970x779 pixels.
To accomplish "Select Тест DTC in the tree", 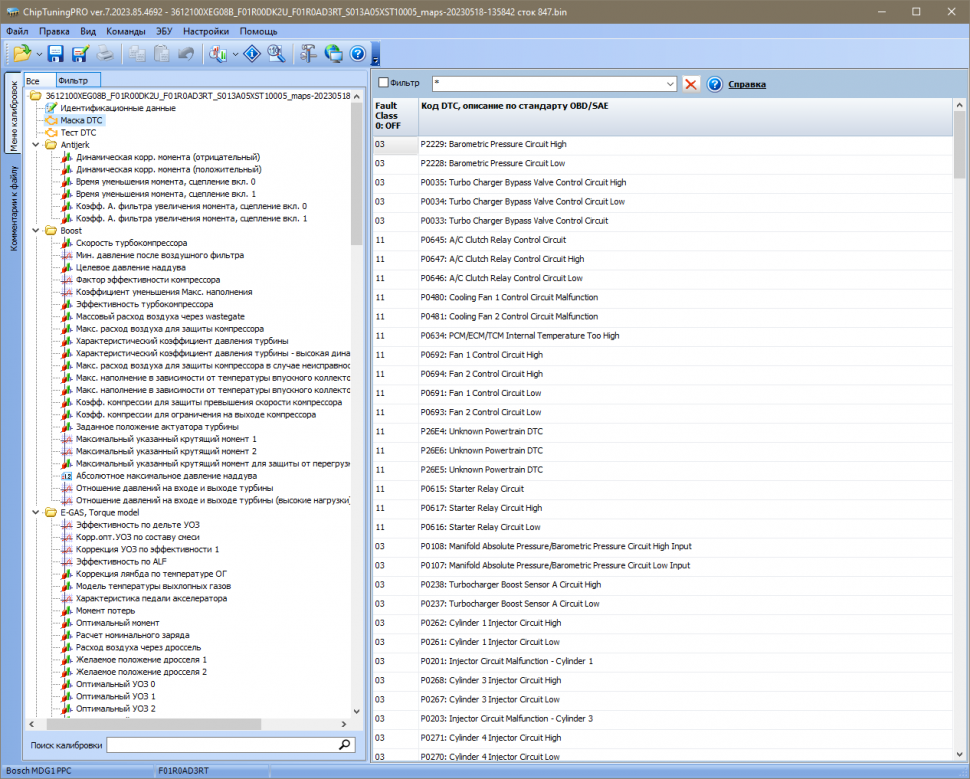I will point(78,132).
